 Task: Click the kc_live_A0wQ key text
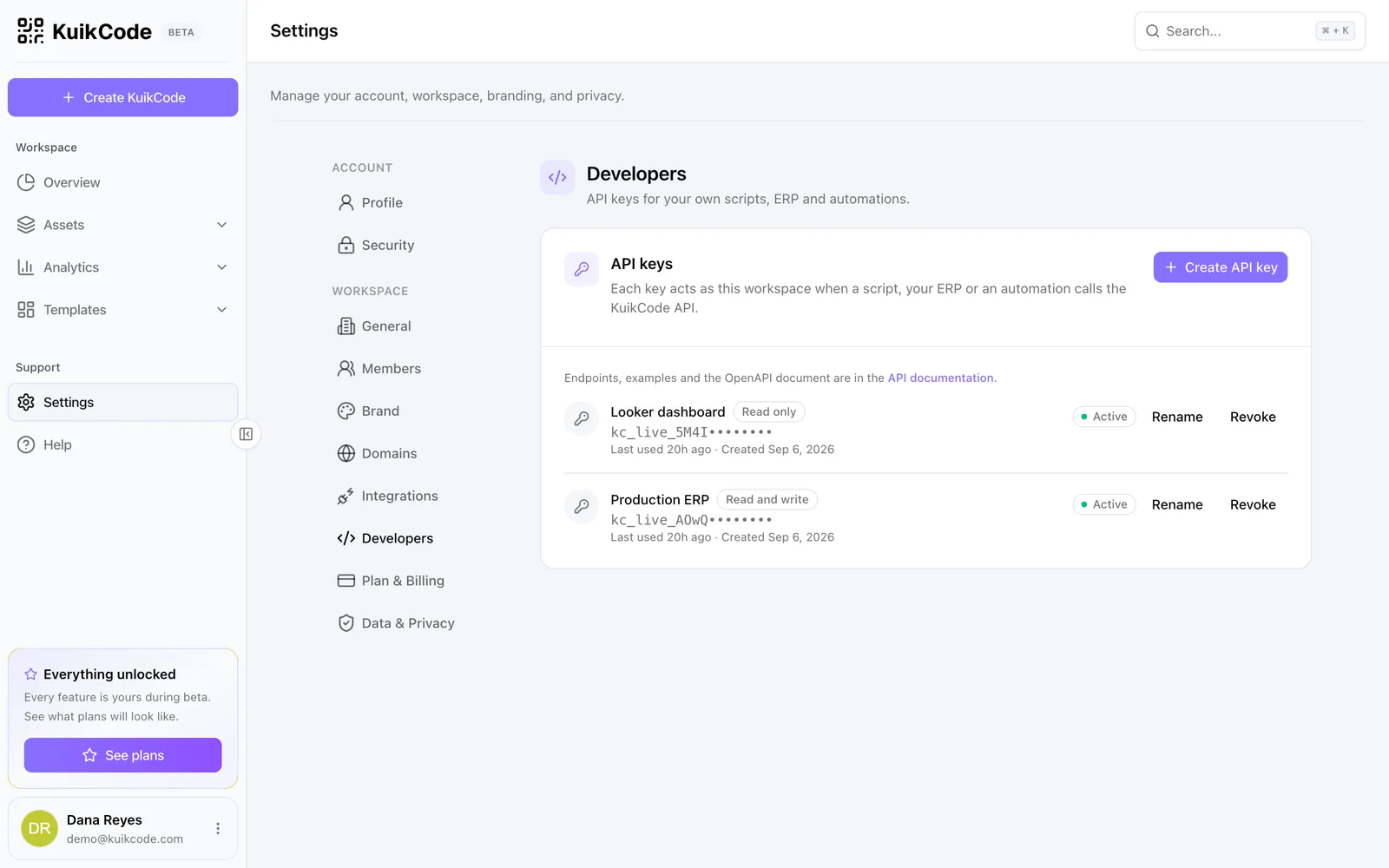coord(691,520)
